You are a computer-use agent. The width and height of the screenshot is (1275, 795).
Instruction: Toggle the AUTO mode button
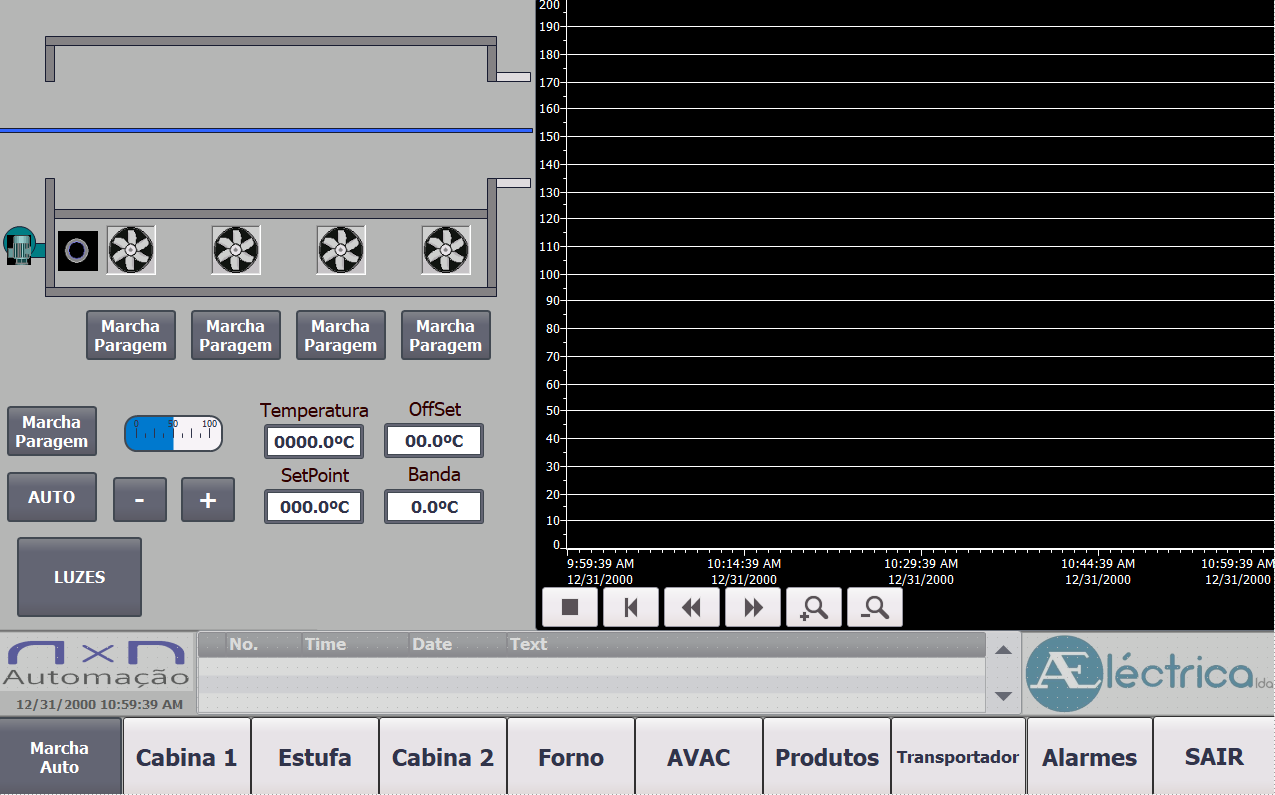(x=52, y=497)
